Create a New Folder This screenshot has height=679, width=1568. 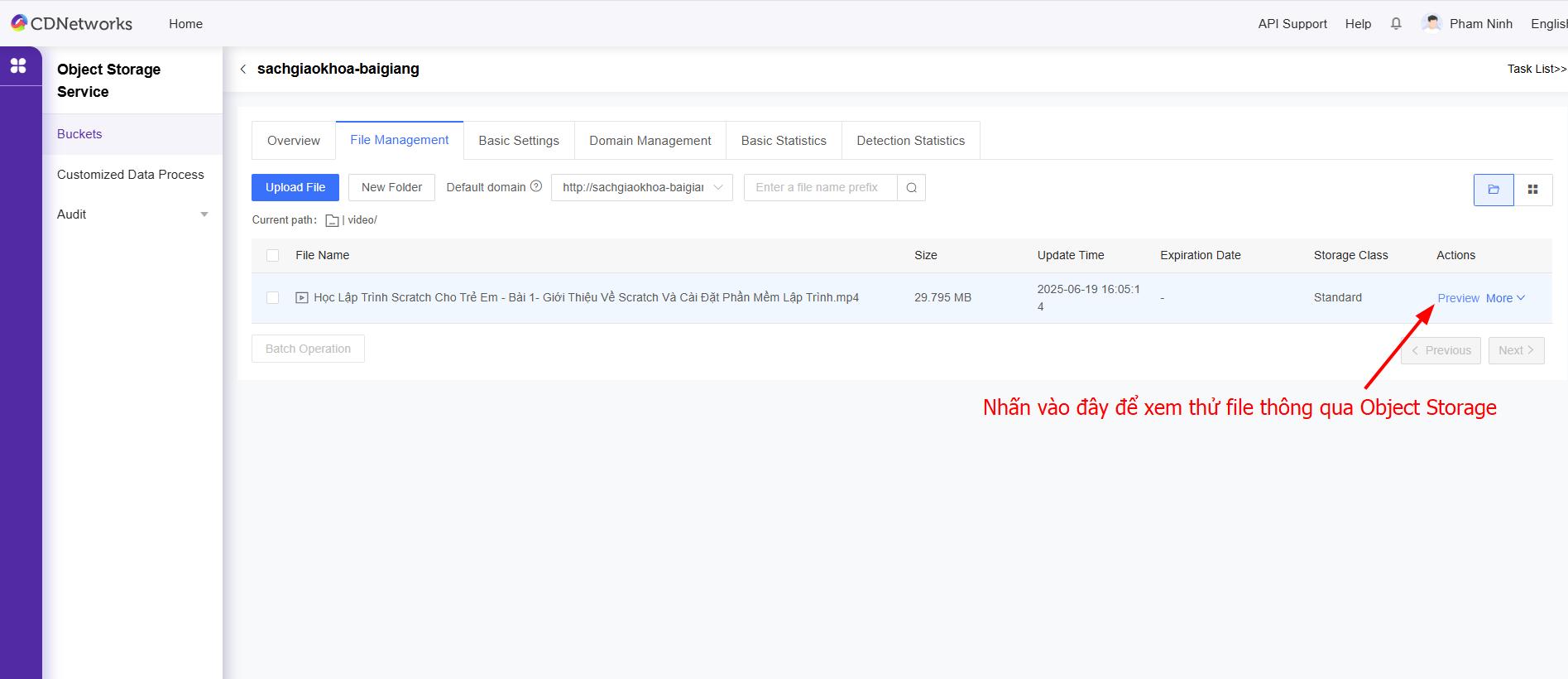pyautogui.click(x=391, y=188)
